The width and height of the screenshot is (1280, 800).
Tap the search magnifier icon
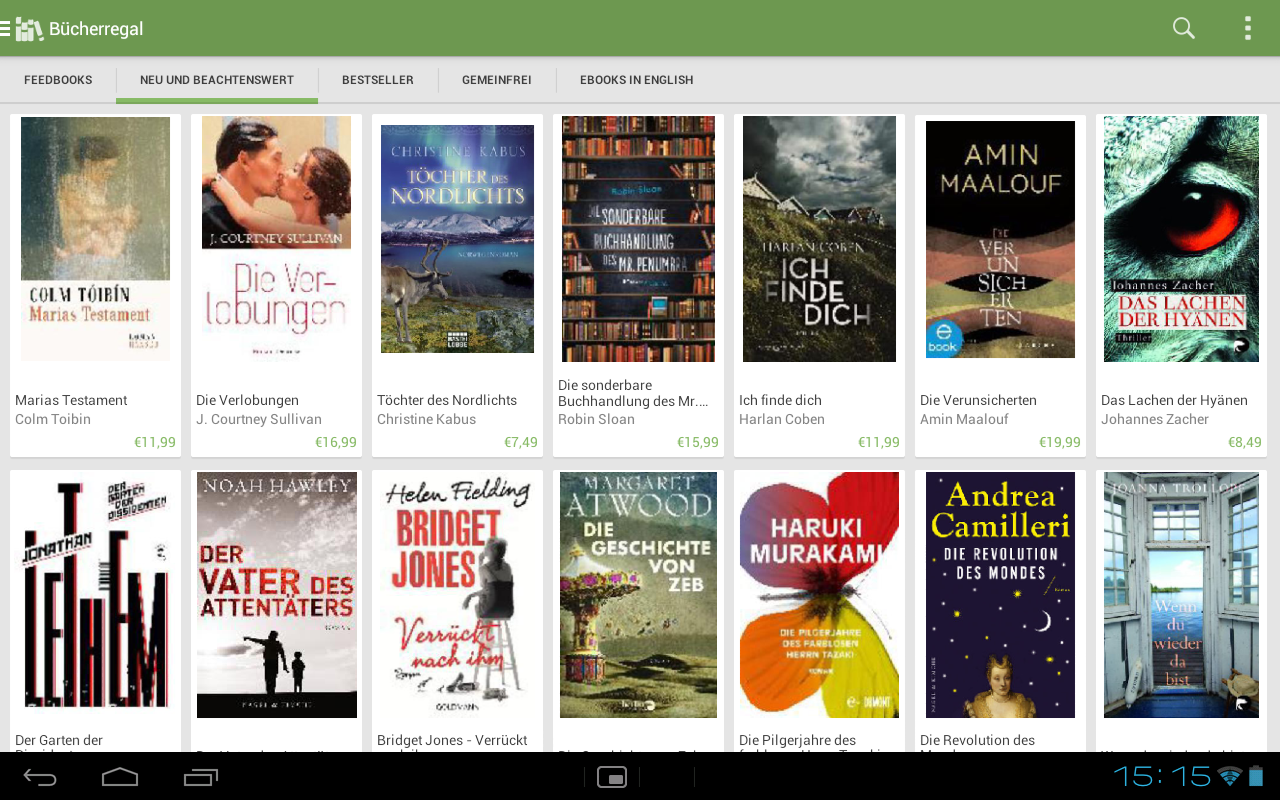(1184, 28)
